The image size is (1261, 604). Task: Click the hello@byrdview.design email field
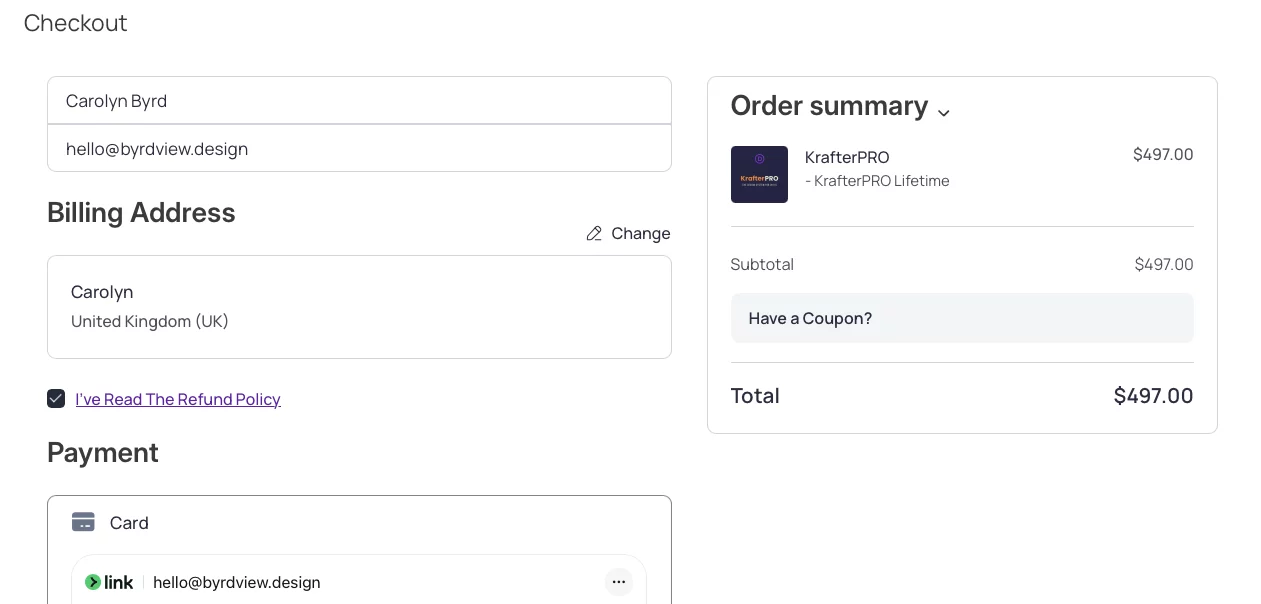pos(359,148)
